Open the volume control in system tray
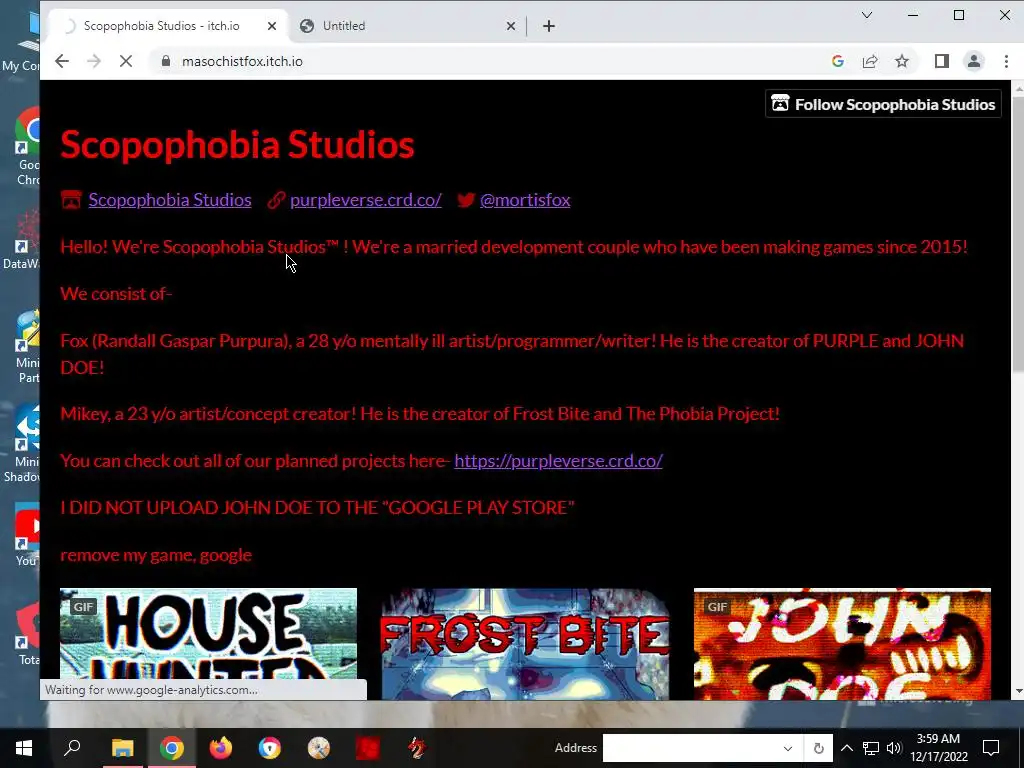This screenshot has height=768, width=1024. point(893,748)
